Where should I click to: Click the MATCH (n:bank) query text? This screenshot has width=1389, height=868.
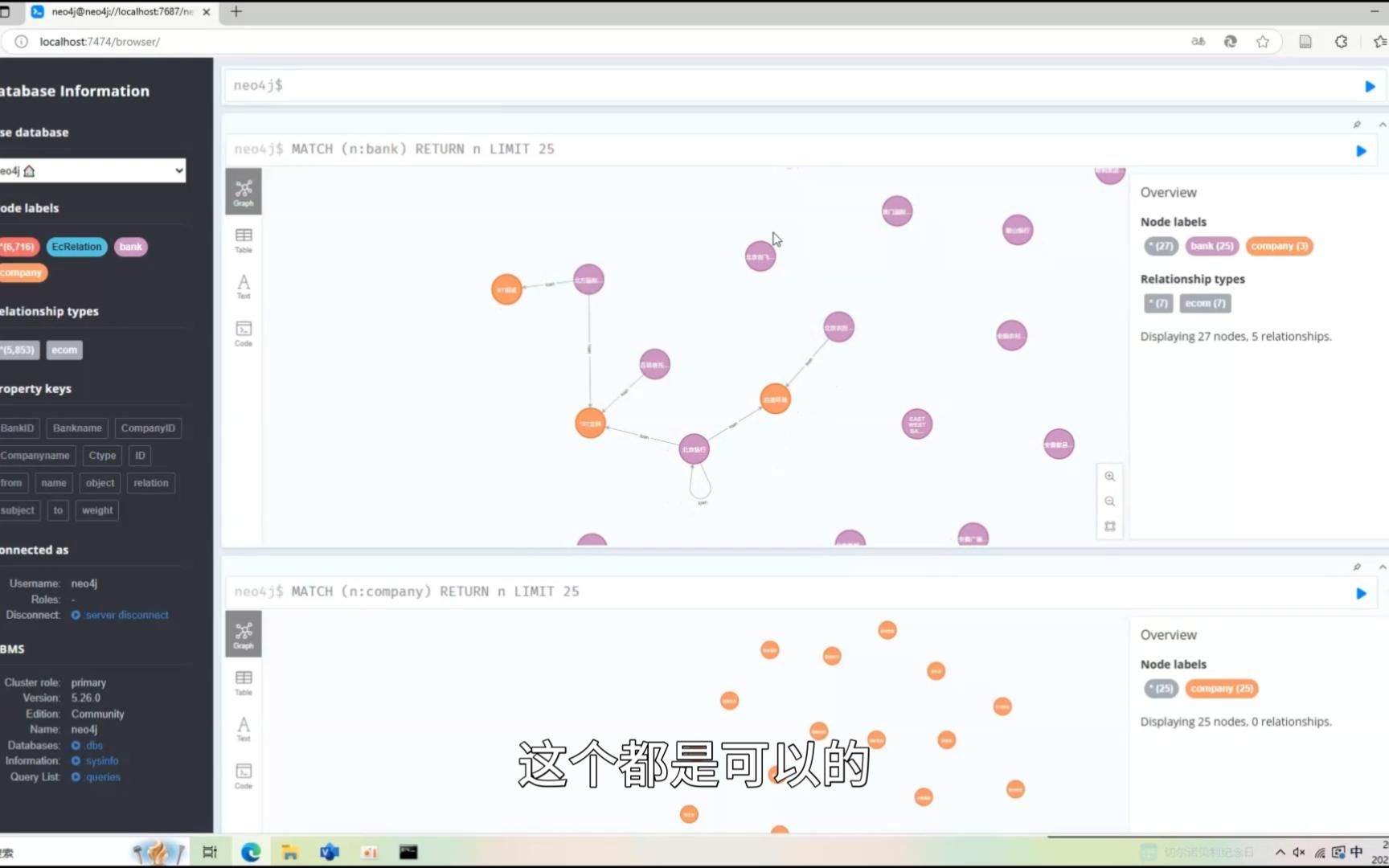[423, 149]
